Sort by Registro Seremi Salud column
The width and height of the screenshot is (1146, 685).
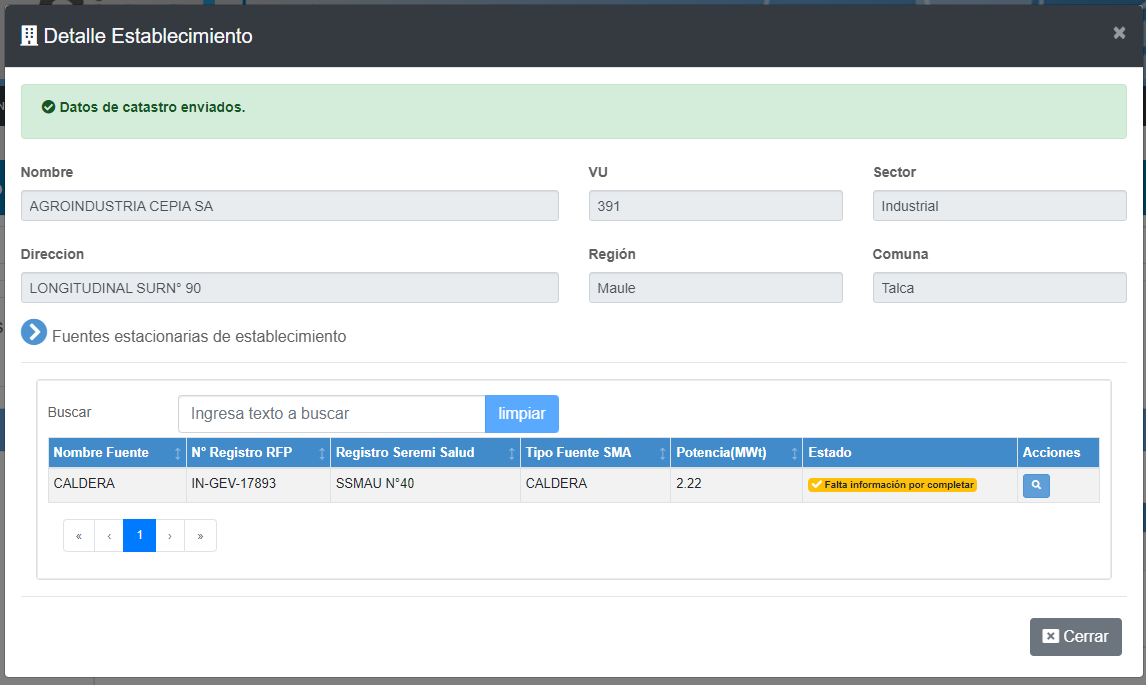(x=424, y=453)
